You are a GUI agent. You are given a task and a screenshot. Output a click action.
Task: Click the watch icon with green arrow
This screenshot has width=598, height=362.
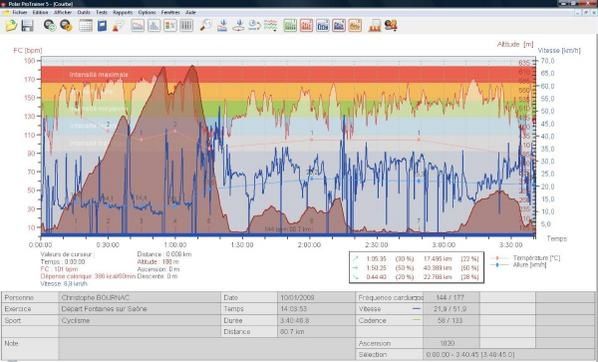tap(50, 26)
